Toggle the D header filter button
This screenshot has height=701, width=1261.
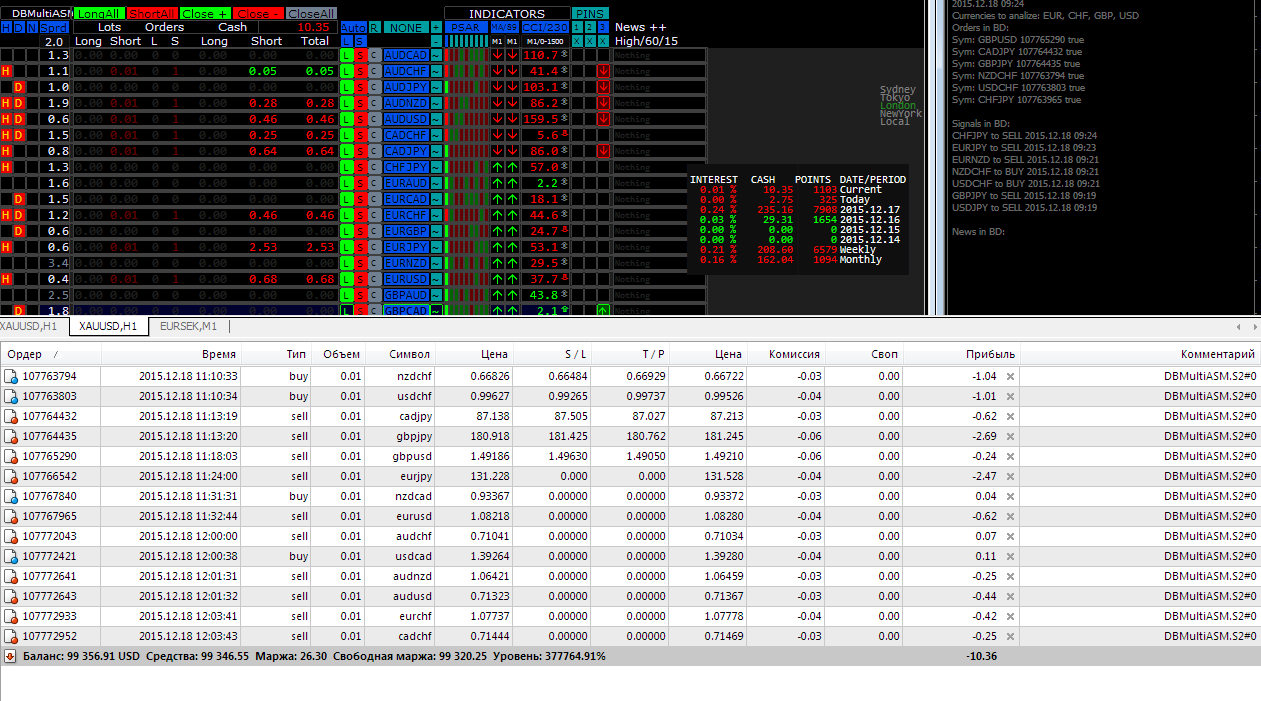[19, 27]
